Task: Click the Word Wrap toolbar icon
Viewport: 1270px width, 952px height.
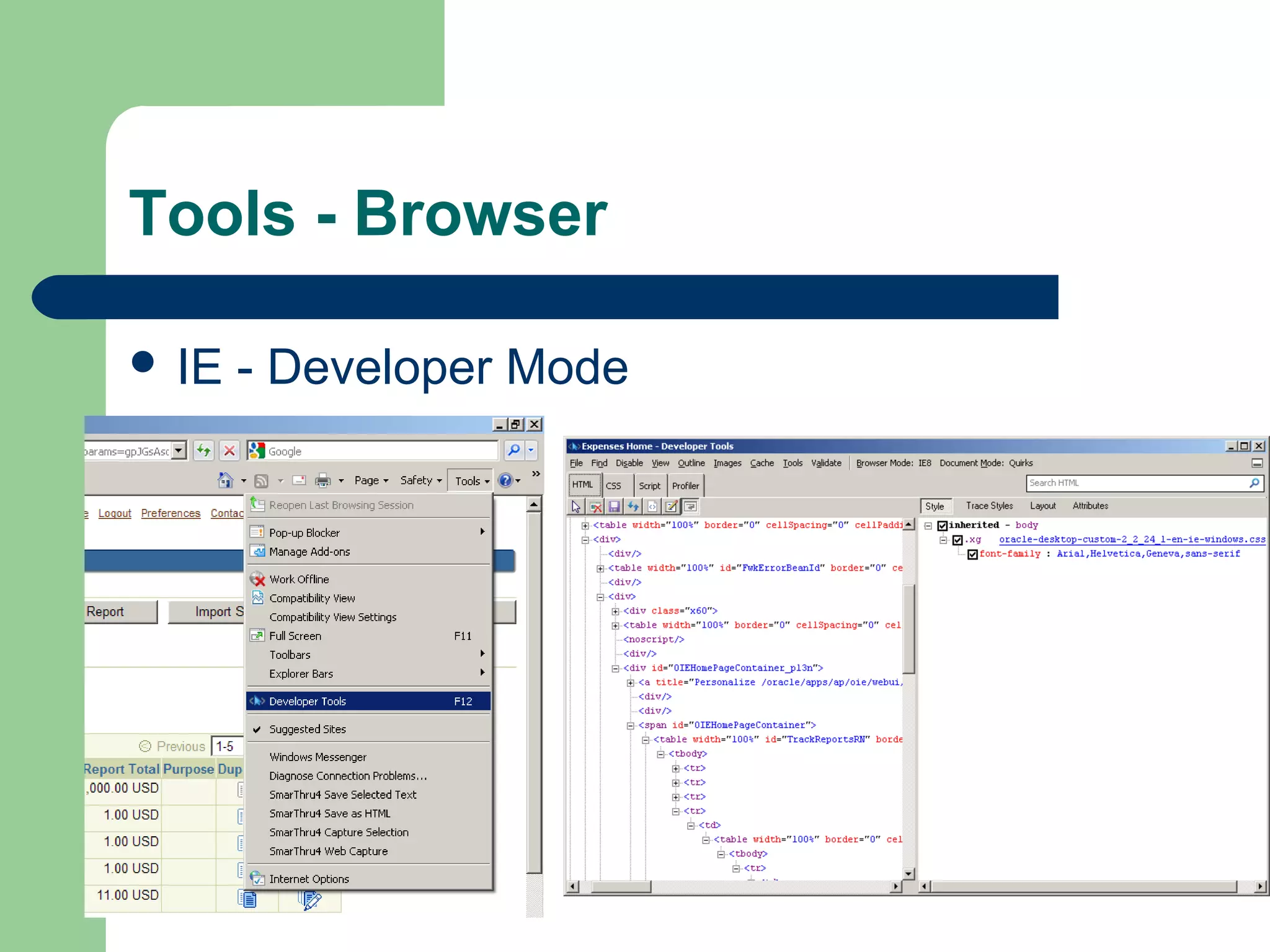Action: coord(690,506)
